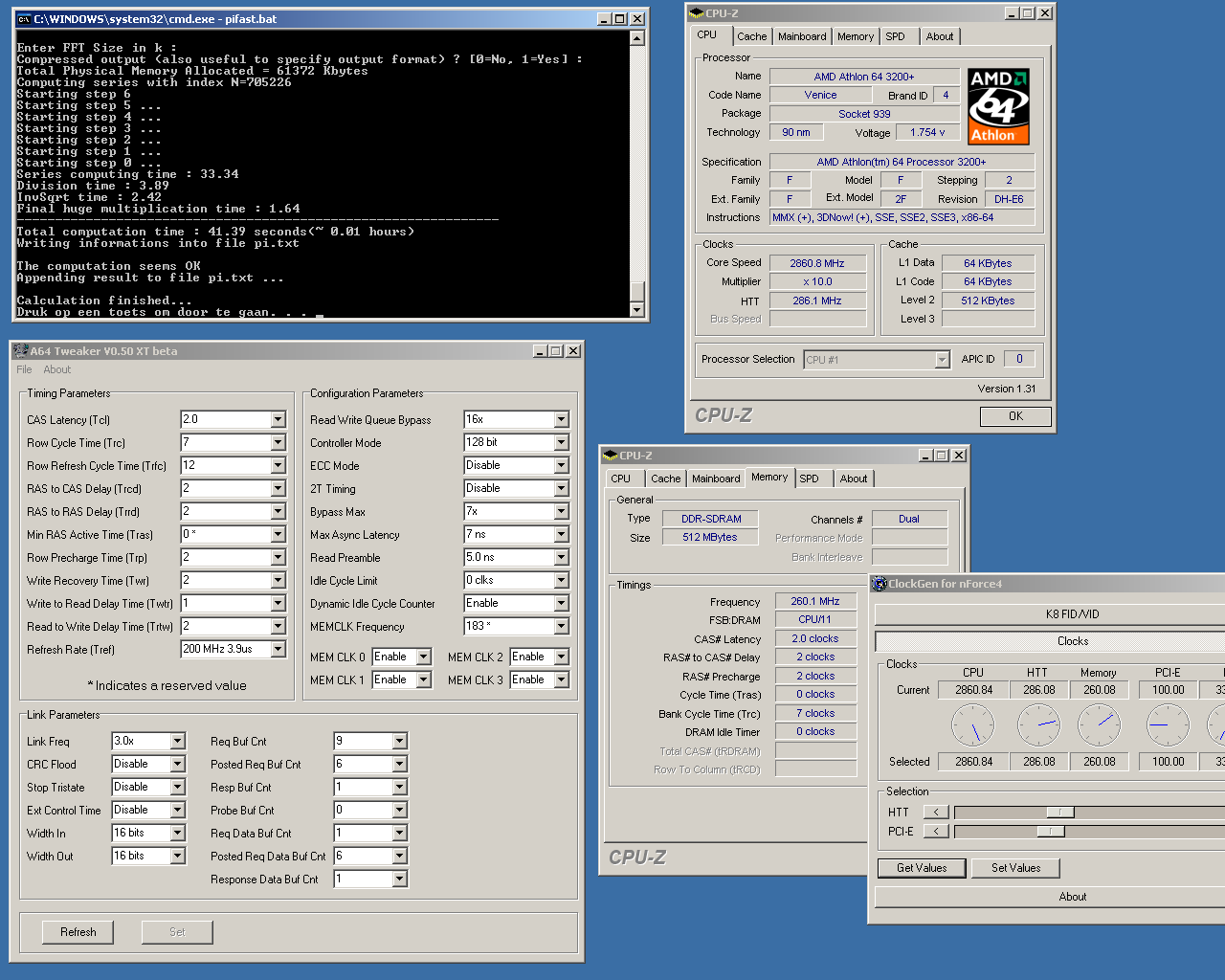The height and width of the screenshot is (980, 1225).
Task: Click the Multiplier x 10.0 value
Action: point(817,281)
